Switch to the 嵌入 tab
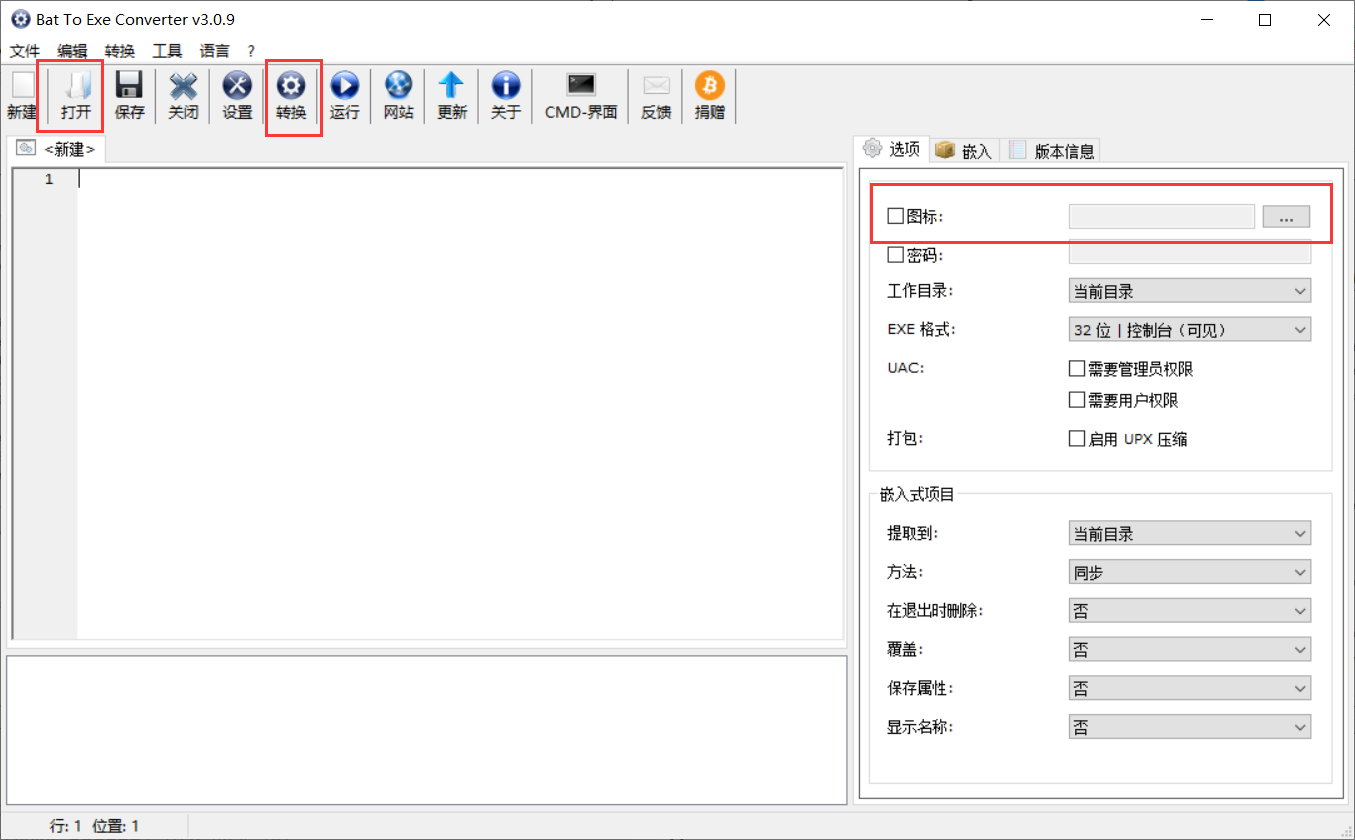The height and width of the screenshot is (840, 1355). pyautogui.click(x=963, y=149)
